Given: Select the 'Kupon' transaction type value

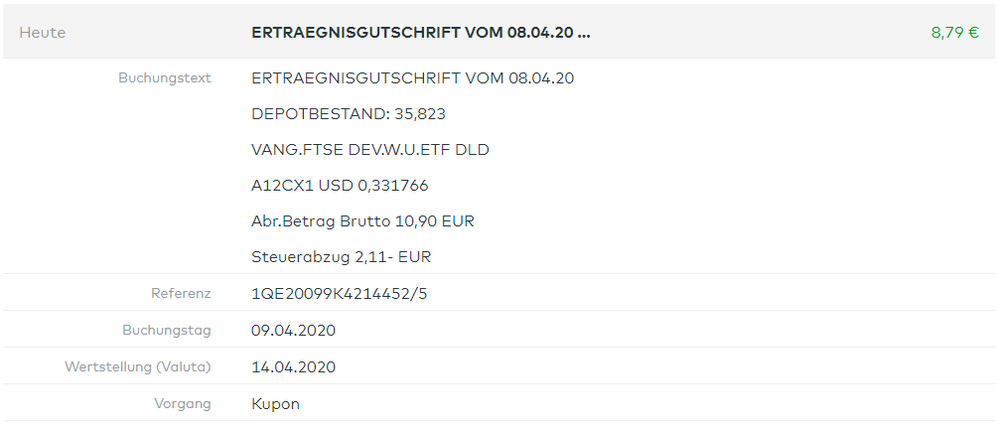Looking at the screenshot, I should tap(275, 404).
